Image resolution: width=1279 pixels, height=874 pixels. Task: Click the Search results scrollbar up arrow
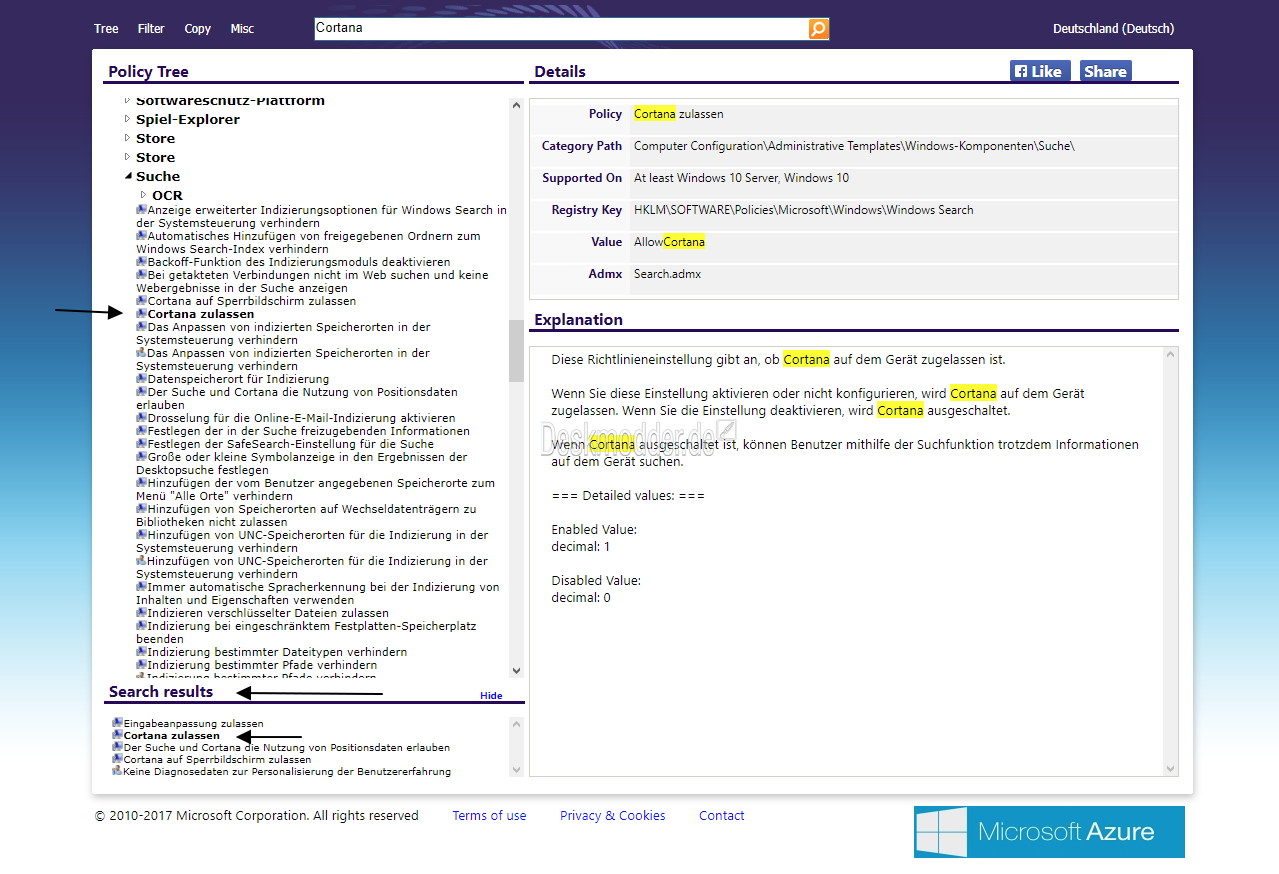[x=516, y=724]
